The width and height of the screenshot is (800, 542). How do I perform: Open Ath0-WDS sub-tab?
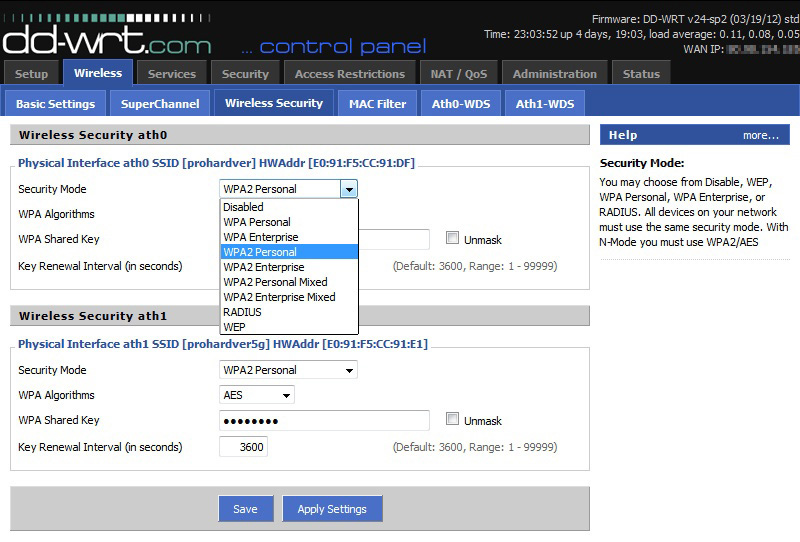pyautogui.click(x=461, y=104)
